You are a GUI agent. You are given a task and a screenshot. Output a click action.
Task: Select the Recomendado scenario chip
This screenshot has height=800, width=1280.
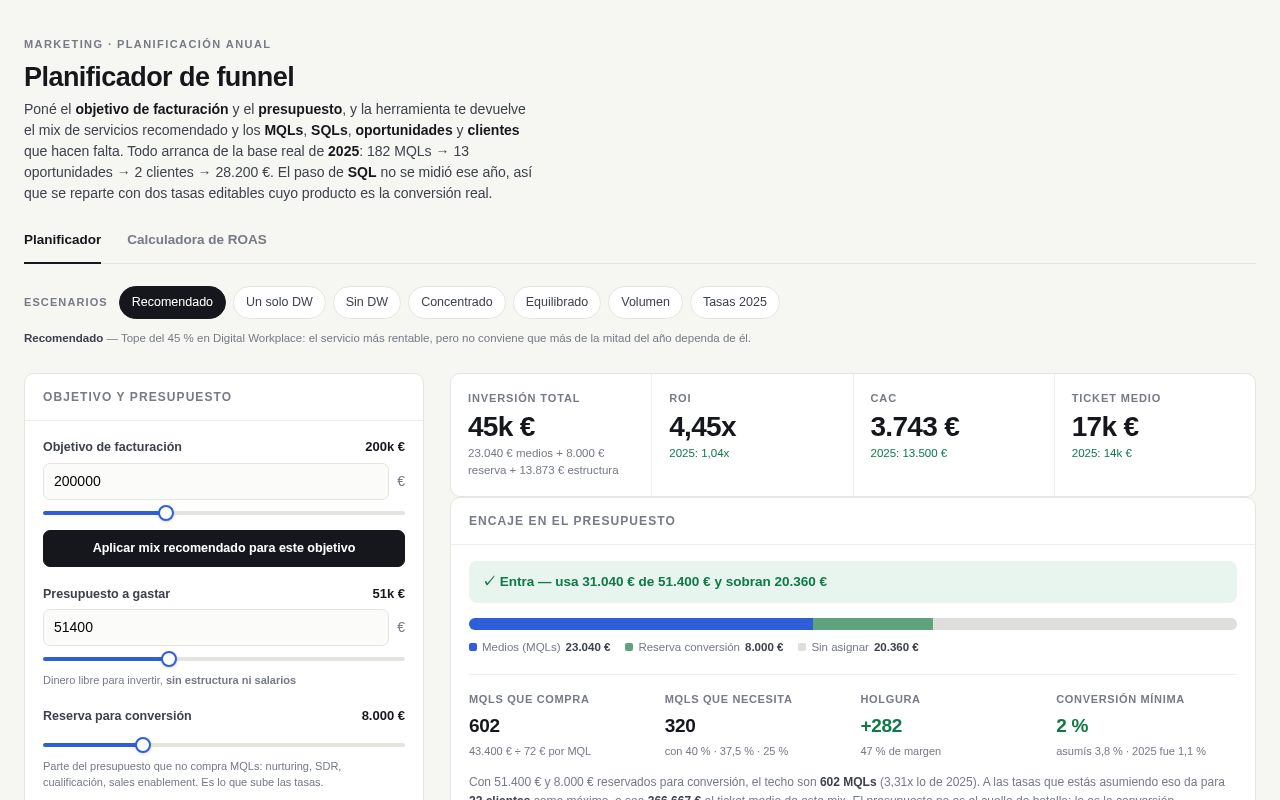tap(172, 302)
